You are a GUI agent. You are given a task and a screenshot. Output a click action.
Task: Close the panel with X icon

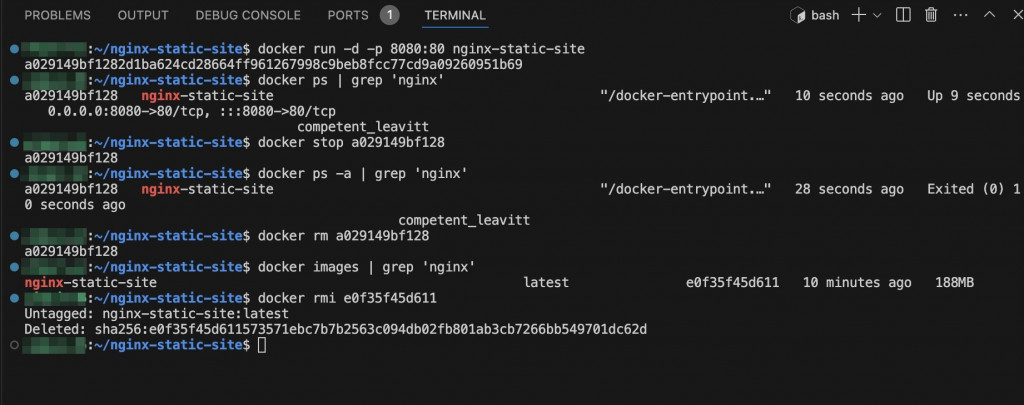pos(1018,15)
